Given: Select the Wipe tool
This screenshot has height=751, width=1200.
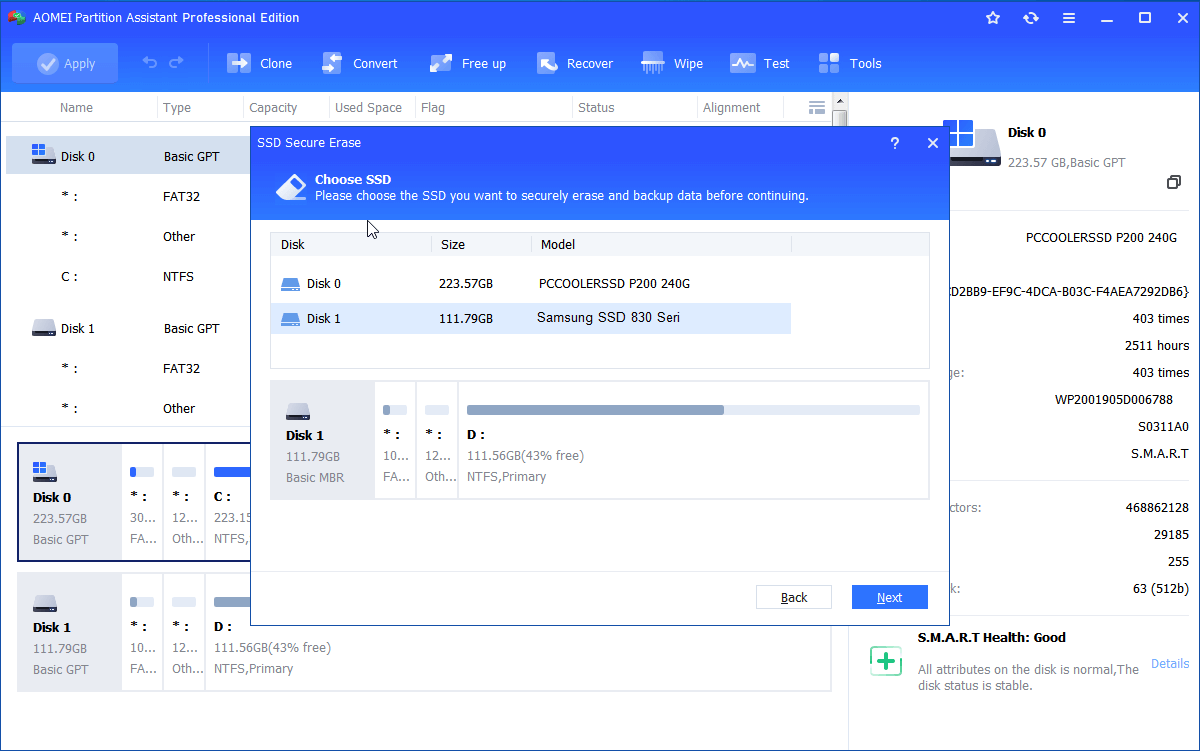Looking at the screenshot, I should point(654,63).
